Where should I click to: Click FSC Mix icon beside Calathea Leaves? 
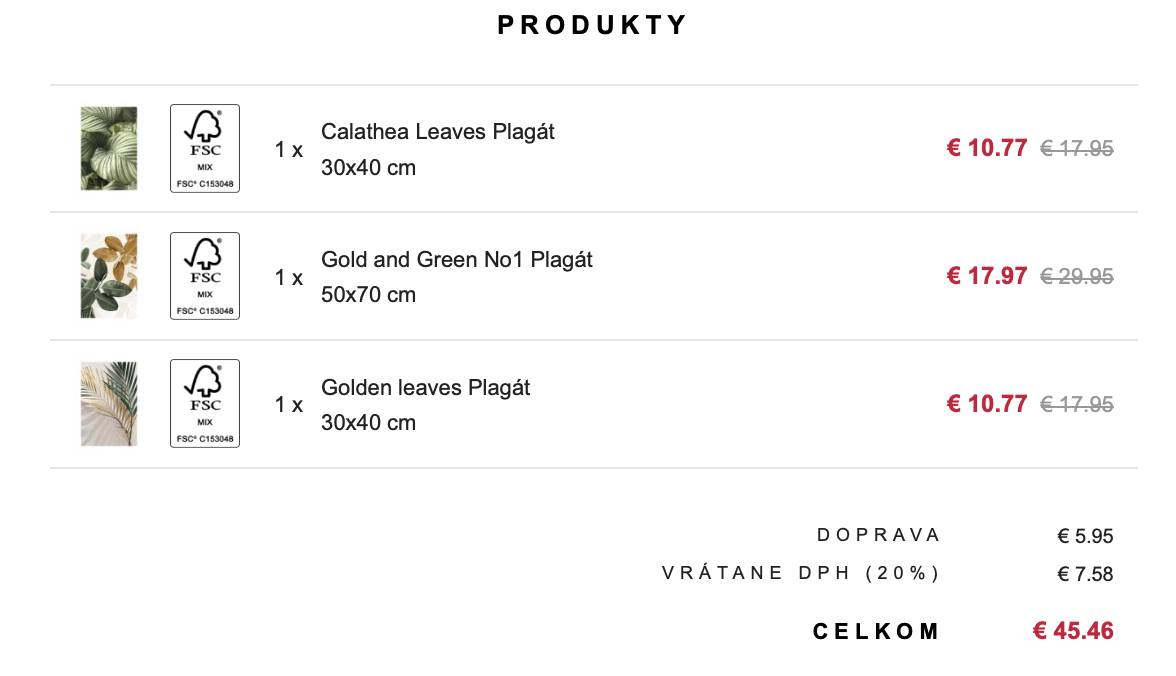(x=205, y=148)
